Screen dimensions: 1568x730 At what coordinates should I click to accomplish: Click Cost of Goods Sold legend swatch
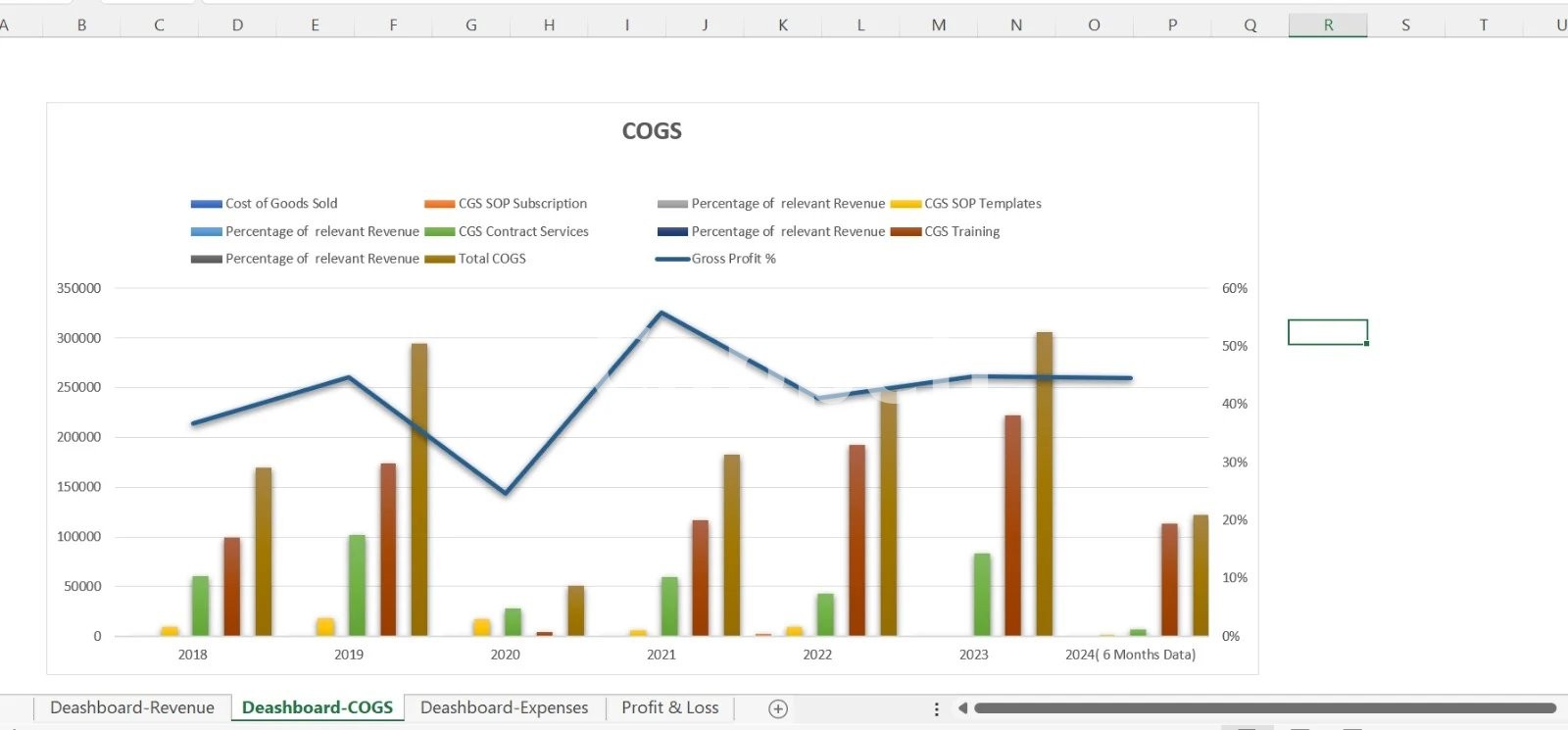coord(207,204)
